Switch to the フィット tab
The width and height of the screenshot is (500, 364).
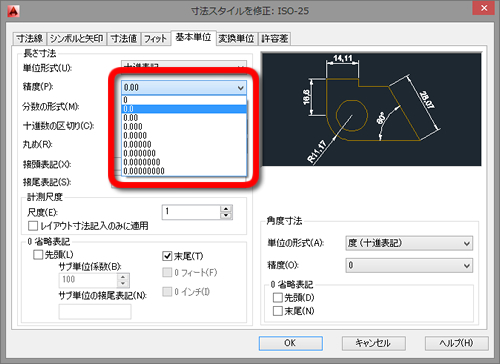coord(155,39)
